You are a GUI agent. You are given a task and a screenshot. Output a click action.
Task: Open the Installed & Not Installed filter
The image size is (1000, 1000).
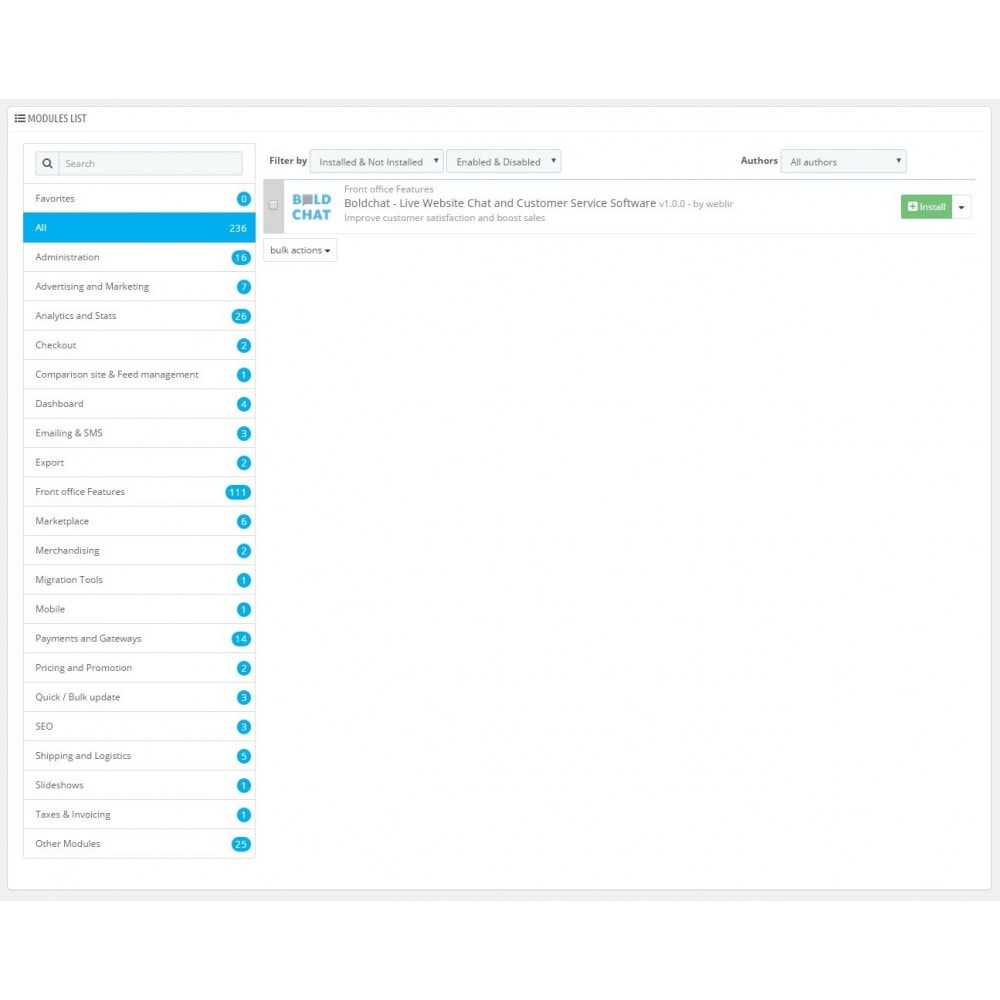click(x=376, y=161)
